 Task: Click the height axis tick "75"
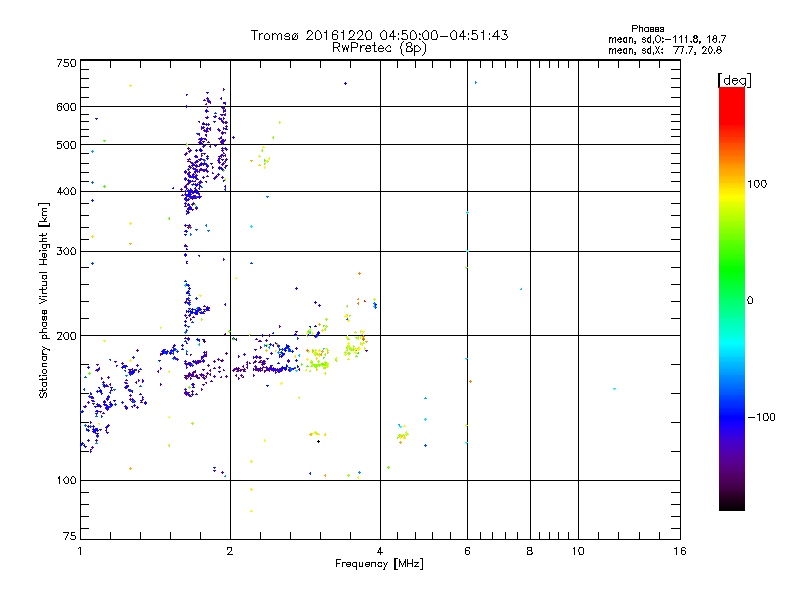(70, 536)
